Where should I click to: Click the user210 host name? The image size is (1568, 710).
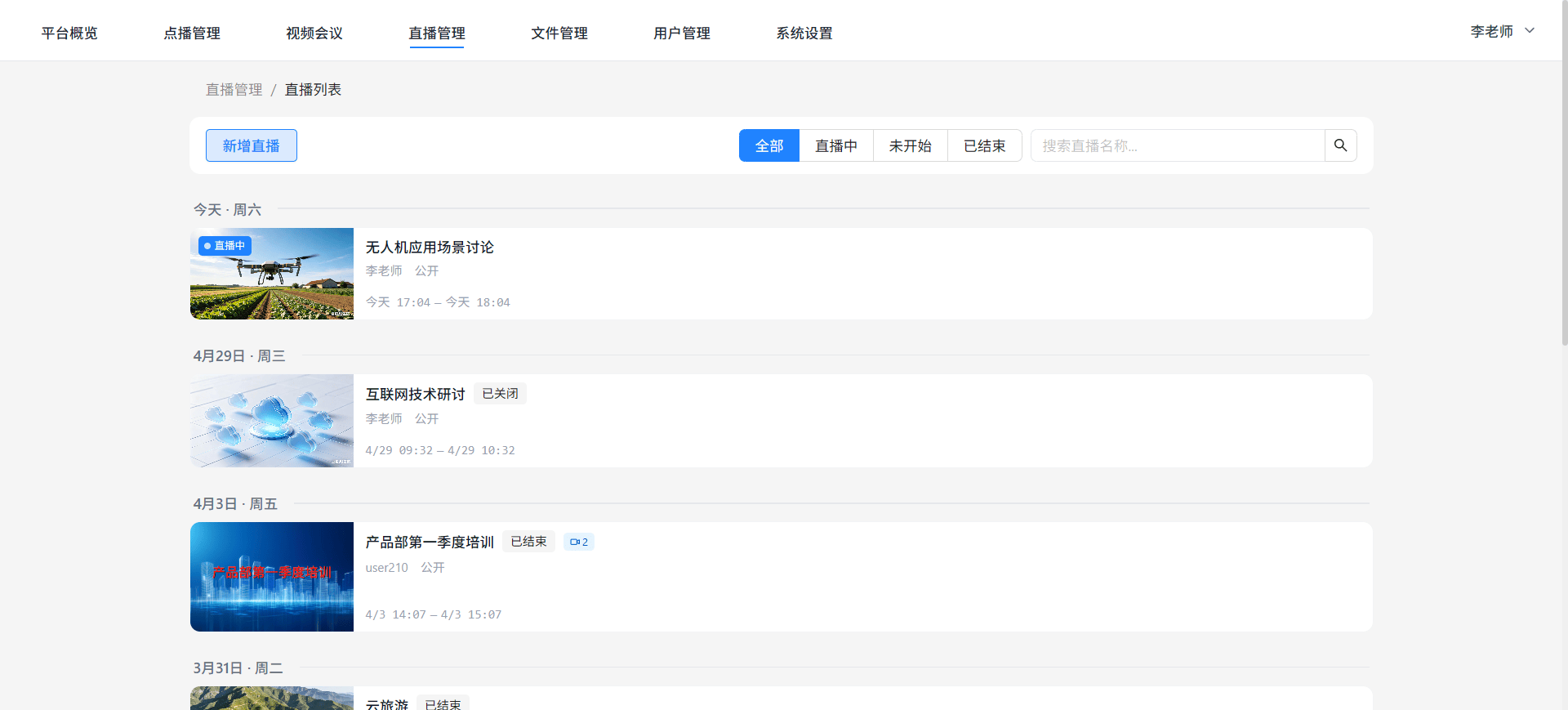(x=386, y=567)
